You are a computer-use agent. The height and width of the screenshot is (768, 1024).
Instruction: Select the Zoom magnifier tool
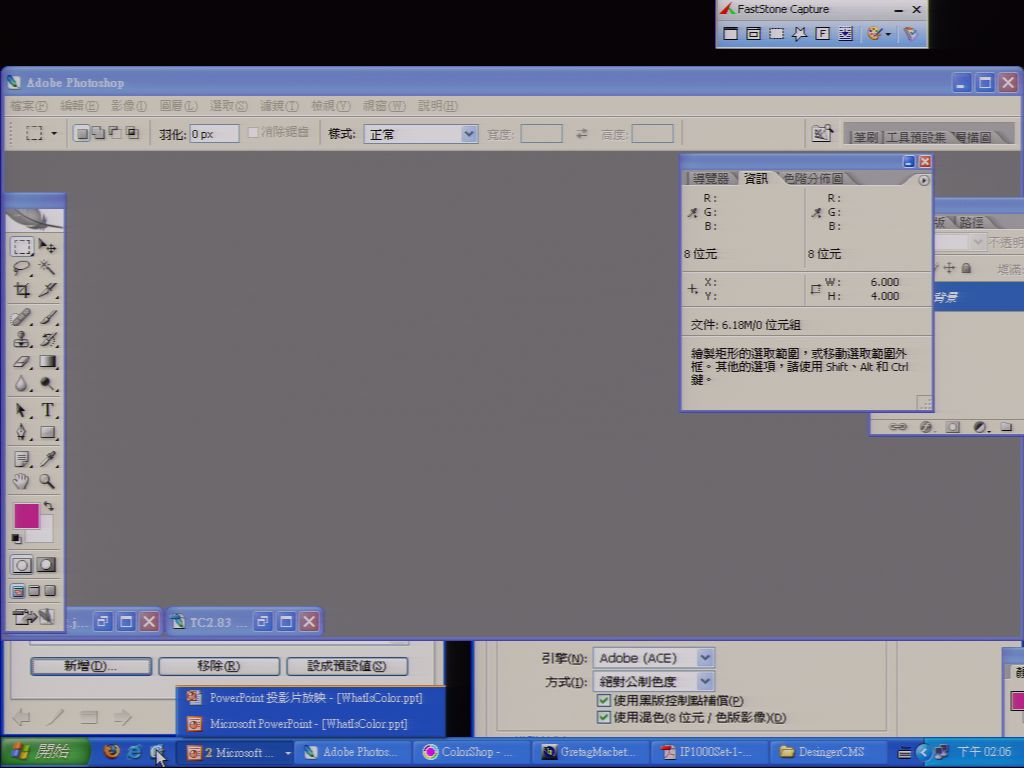[47, 481]
